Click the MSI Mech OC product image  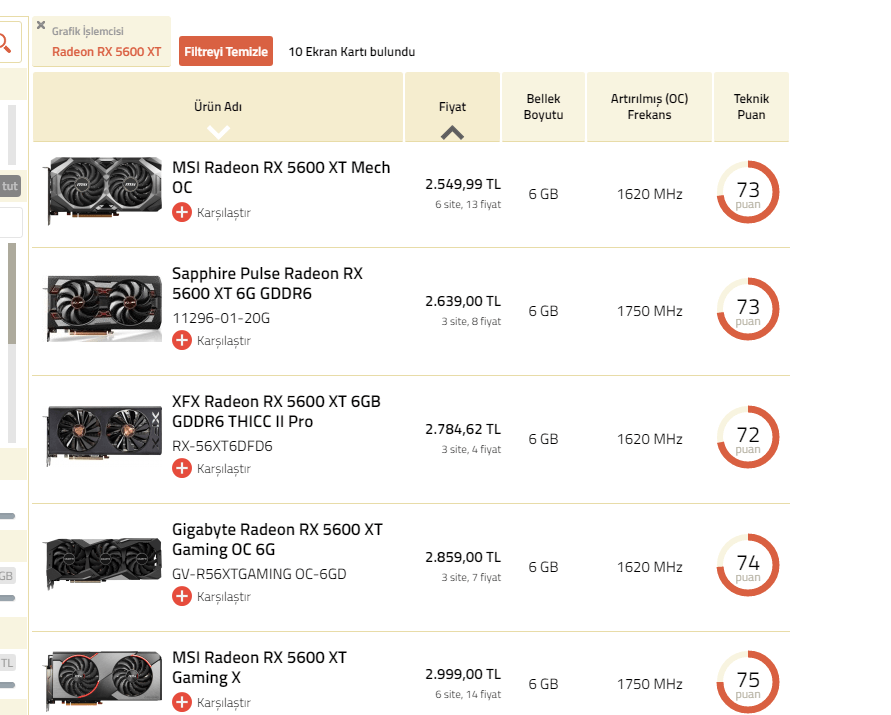coord(104,188)
